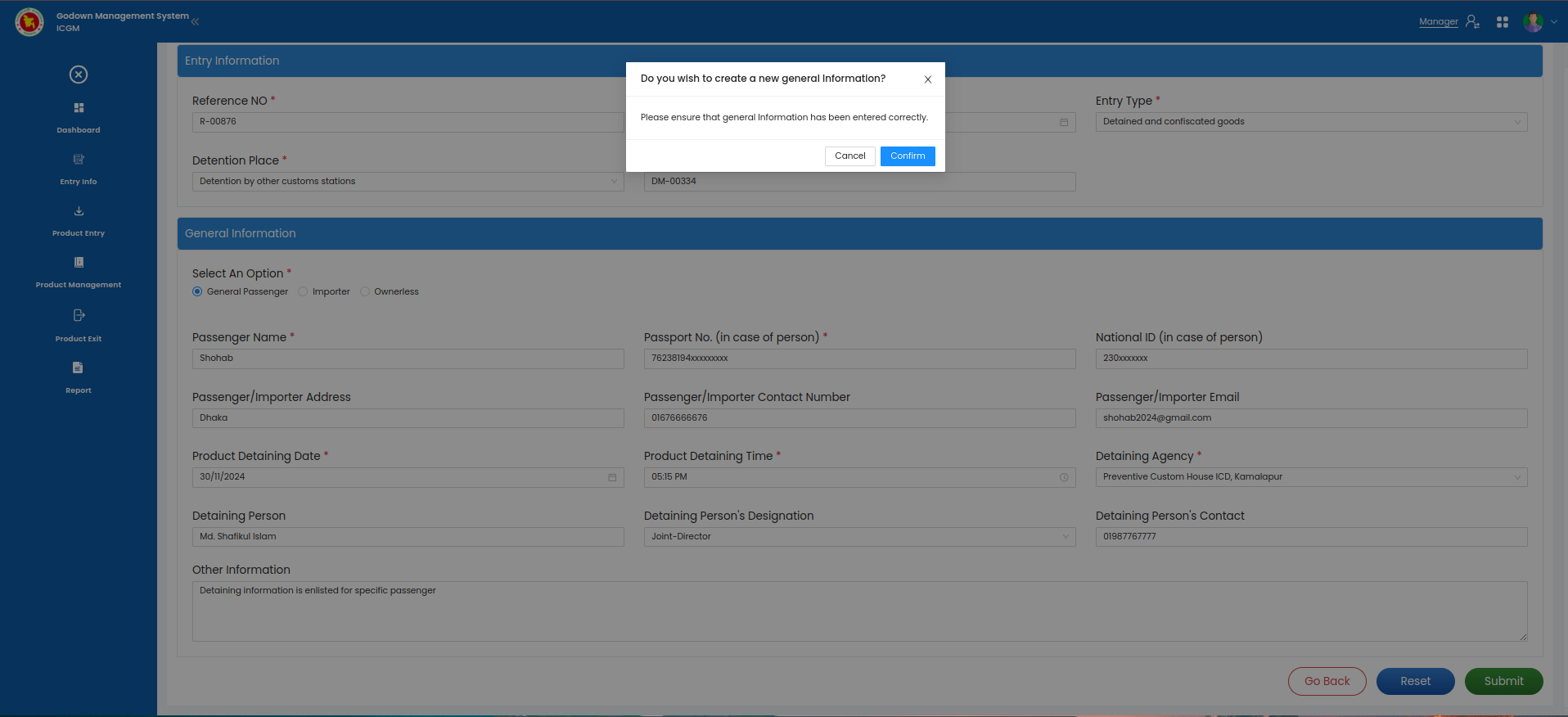Image resolution: width=1568 pixels, height=717 pixels.
Task: Click the circled X icon in sidebar
Action: 79,74
